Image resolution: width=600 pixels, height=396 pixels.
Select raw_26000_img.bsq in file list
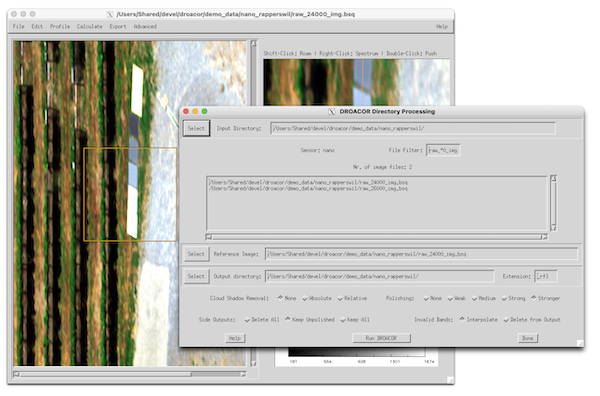pyautogui.click(x=308, y=189)
